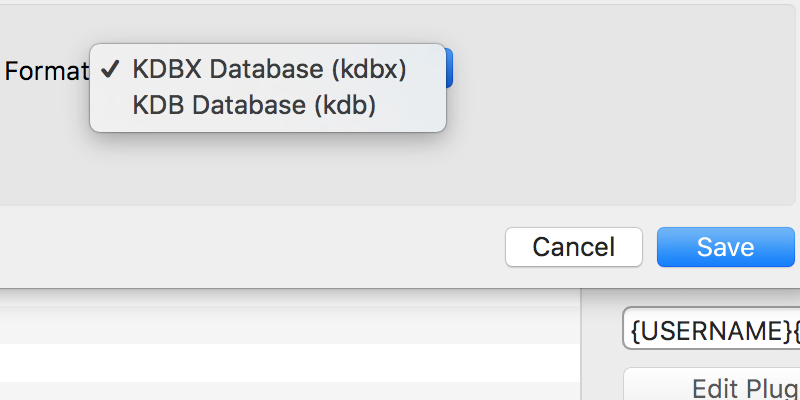Select KDBX Database (kdbx) format option
Screen dimensions: 800x400
(x=268, y=69)
